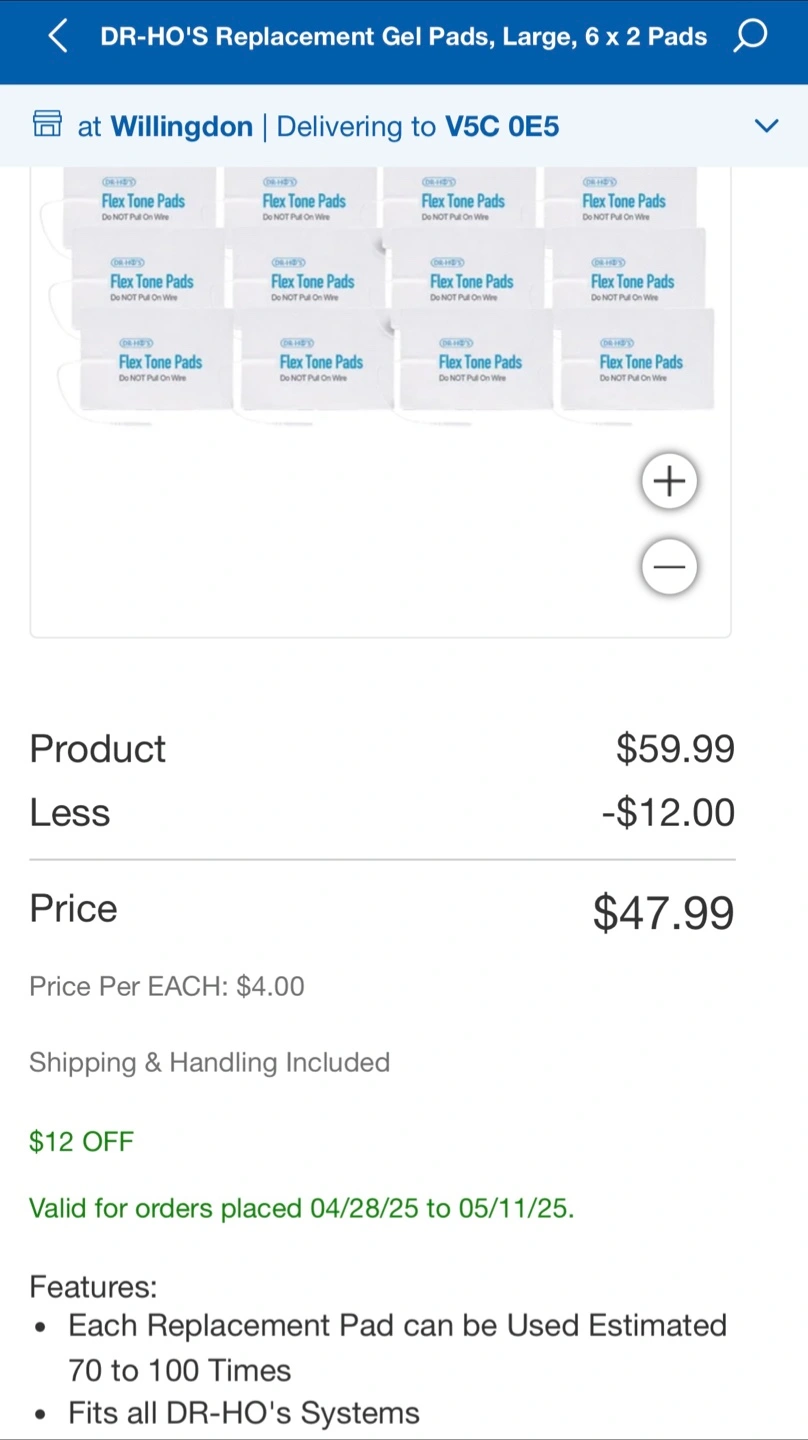The image size is (808, 1440).
Task: Tap the warehouse store icon
Action: coord(47,125)
